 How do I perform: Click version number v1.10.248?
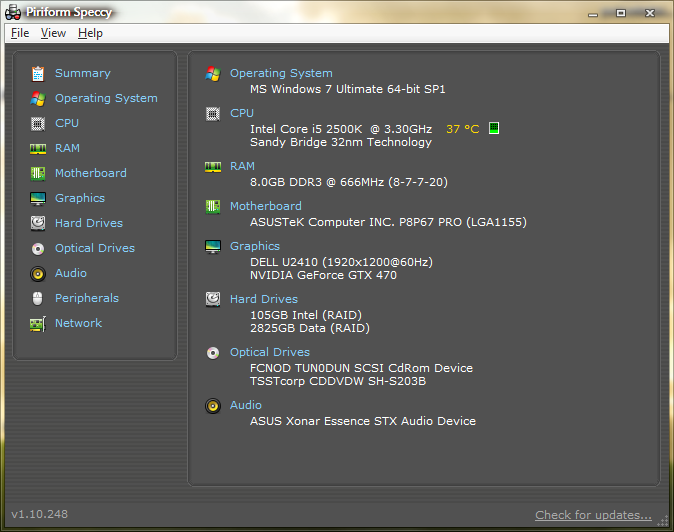click(x=40, y=514)
